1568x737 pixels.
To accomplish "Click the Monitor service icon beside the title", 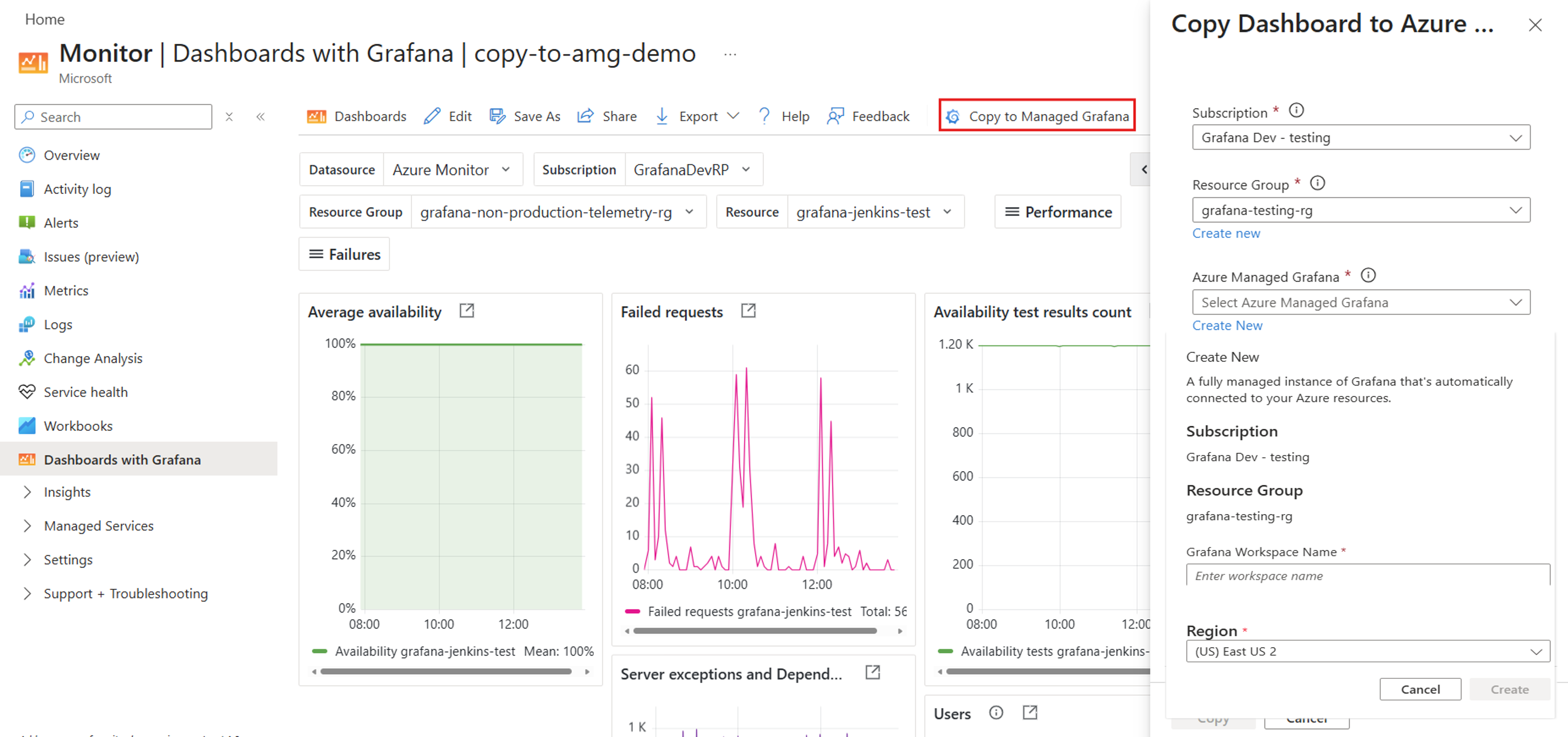I will (33, 63).
